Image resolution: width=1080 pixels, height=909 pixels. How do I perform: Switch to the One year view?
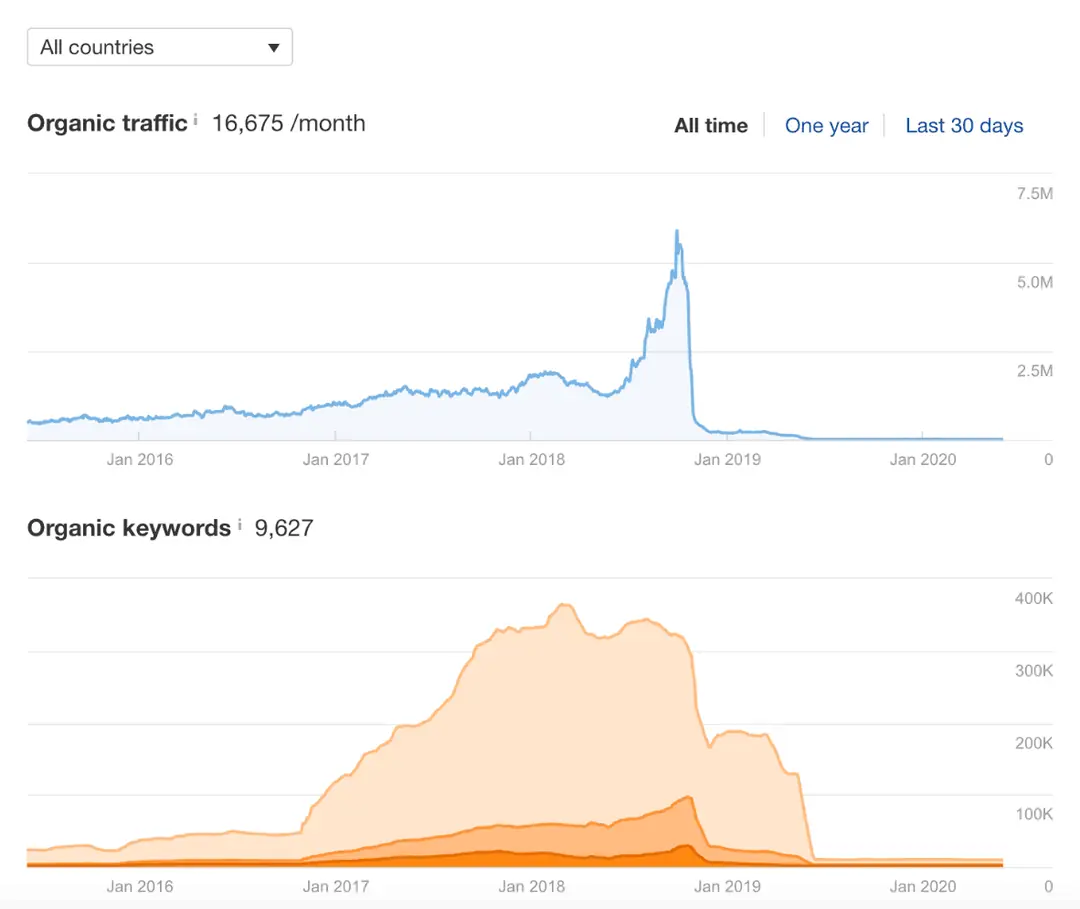coord(826,126)
